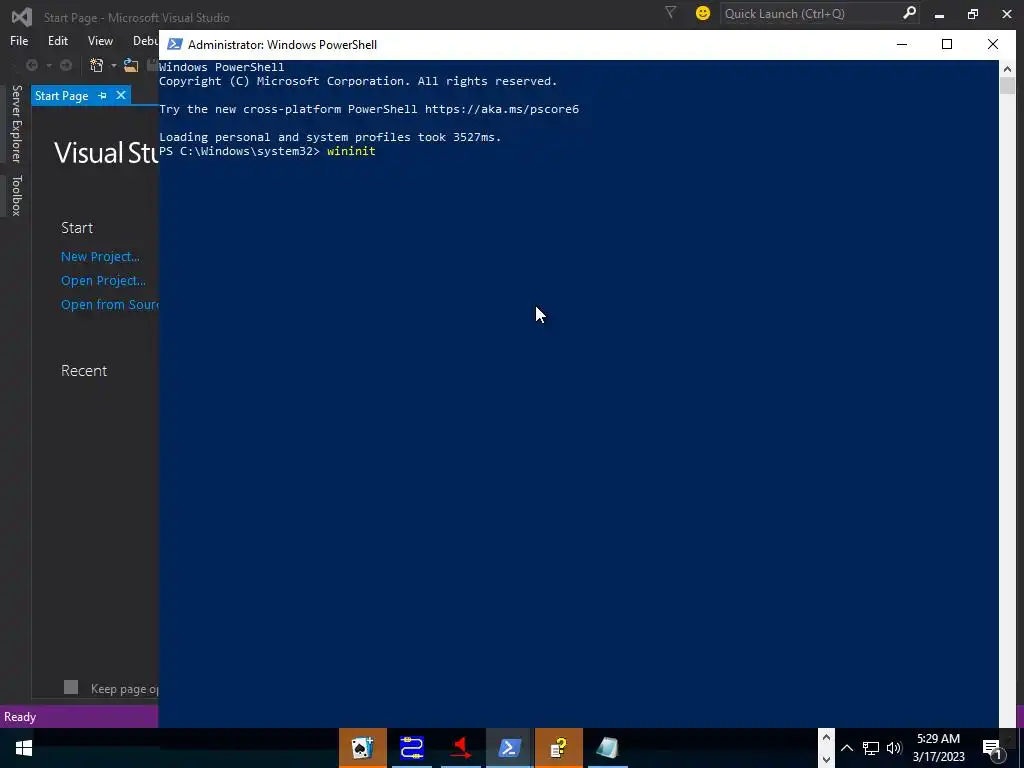This screenshot has width=1024, height=768.
Task: Click taskbar row scroll down arrow
Action: 826,759
